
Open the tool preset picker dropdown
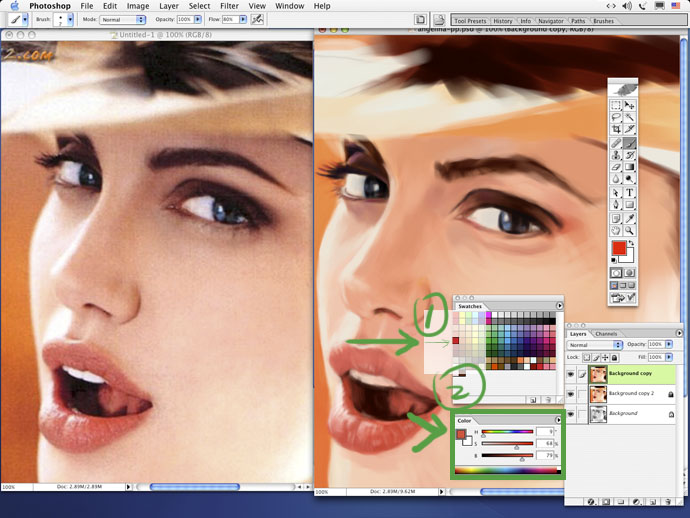tap(25, 19)
